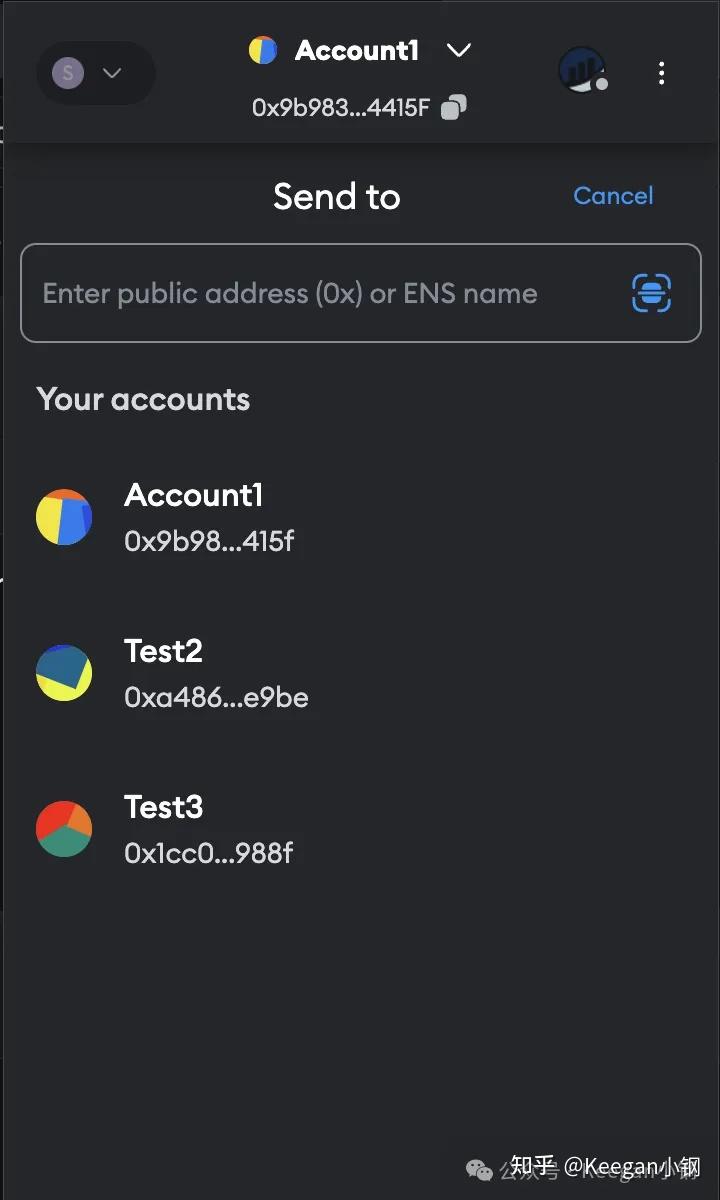Click the Test2 account avatar
This screenshot has width=720, height=1200.
[x=64, y=673]
